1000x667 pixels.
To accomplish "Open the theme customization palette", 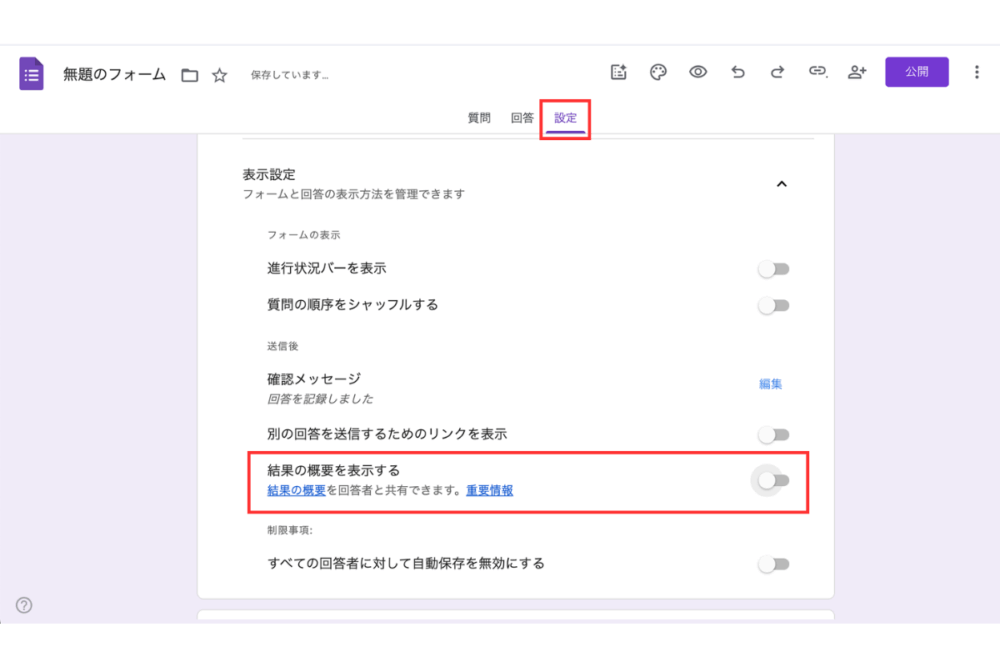I will pos(657,72).
